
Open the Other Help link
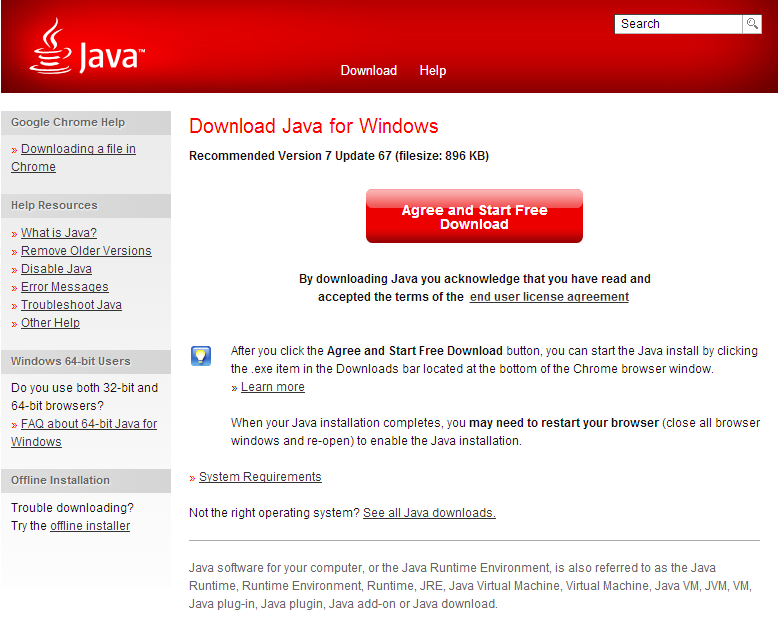coord(50,322)
